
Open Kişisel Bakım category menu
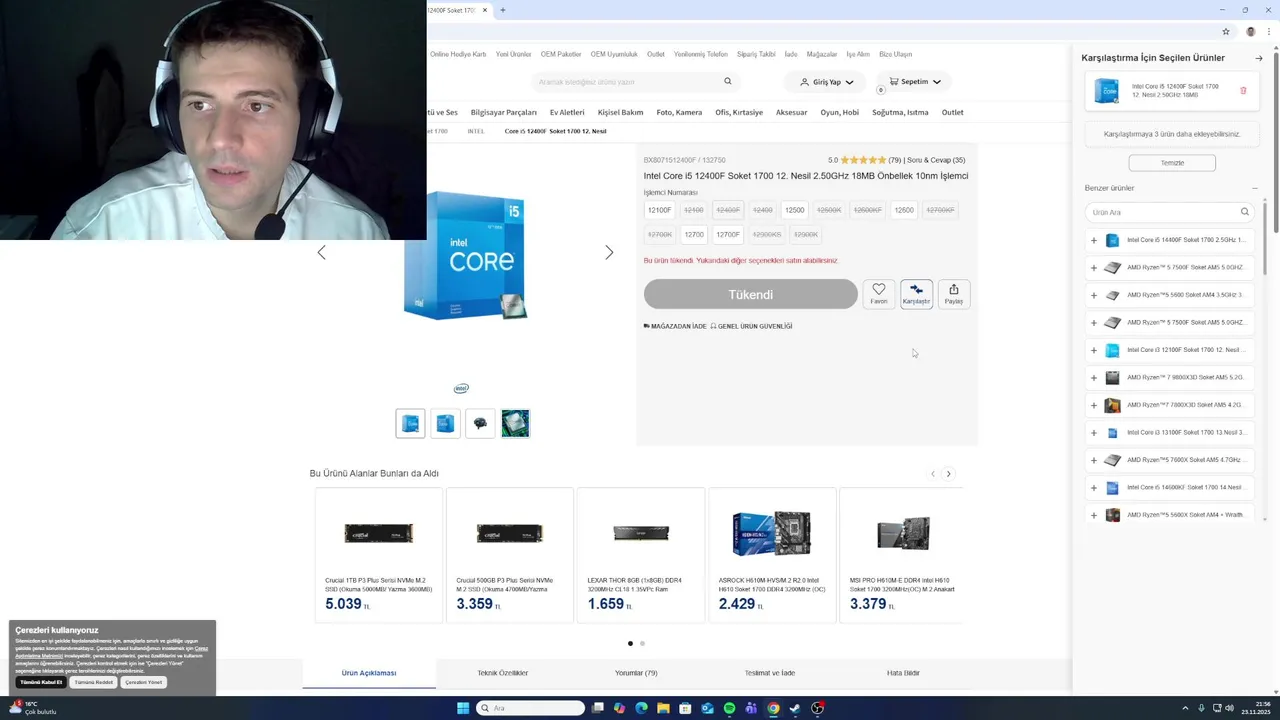[x=620, y=112]
